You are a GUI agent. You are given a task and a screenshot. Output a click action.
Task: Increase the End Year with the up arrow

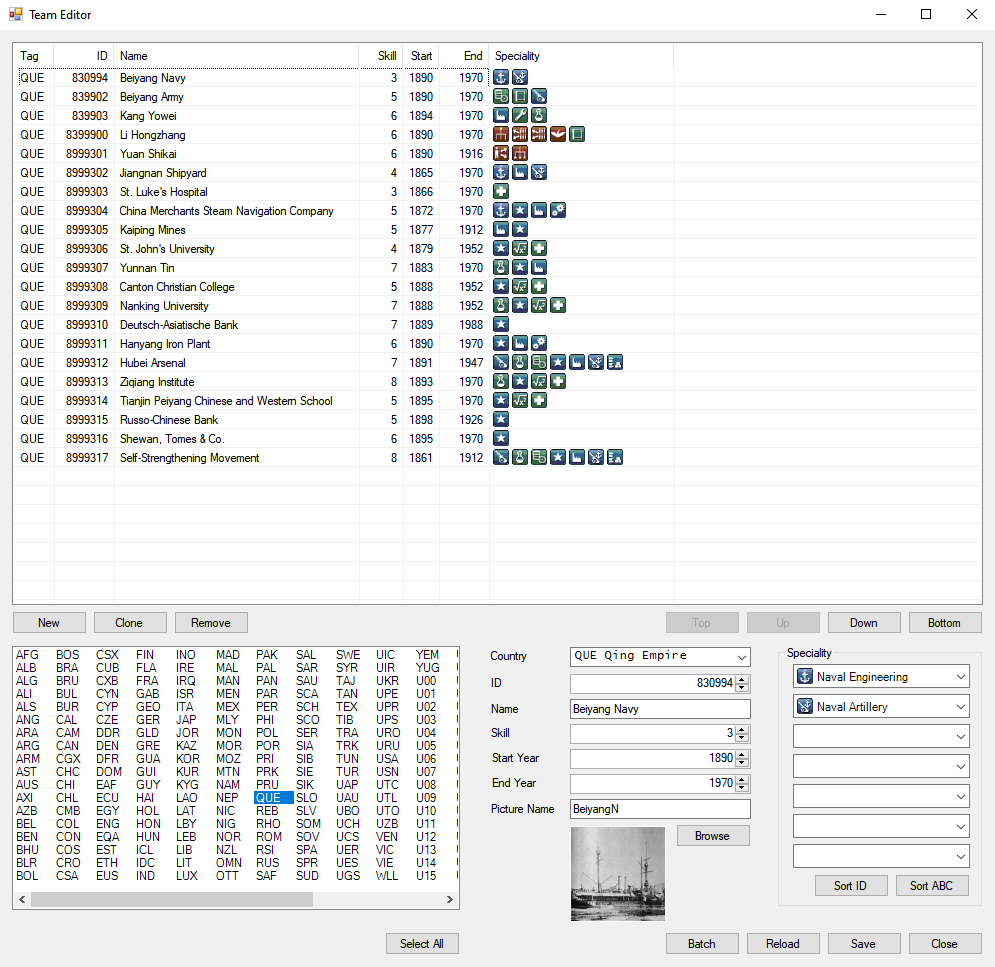742,779
